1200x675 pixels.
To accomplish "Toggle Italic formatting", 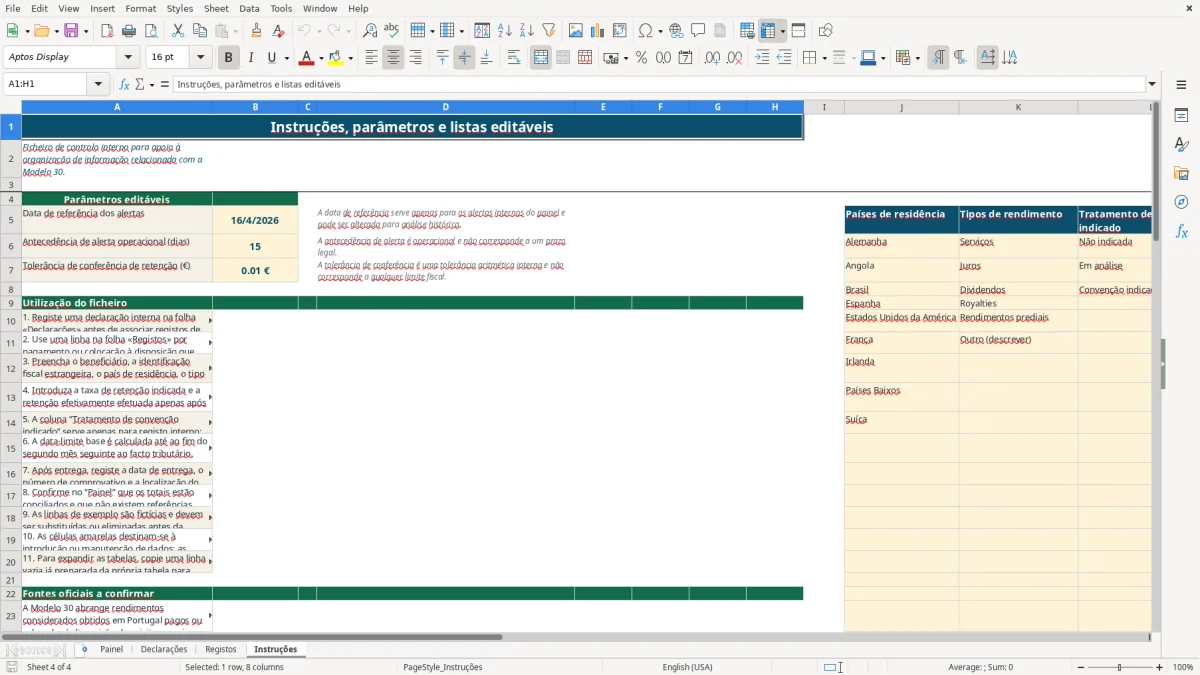I will point(251,58).
